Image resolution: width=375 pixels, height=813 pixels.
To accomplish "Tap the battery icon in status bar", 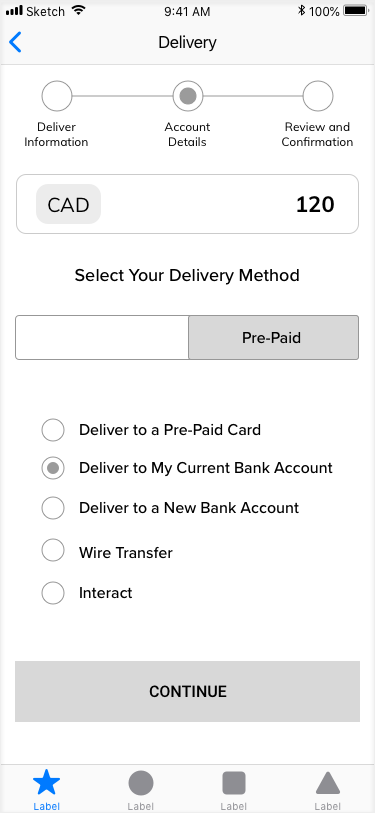I will point(355,10).
